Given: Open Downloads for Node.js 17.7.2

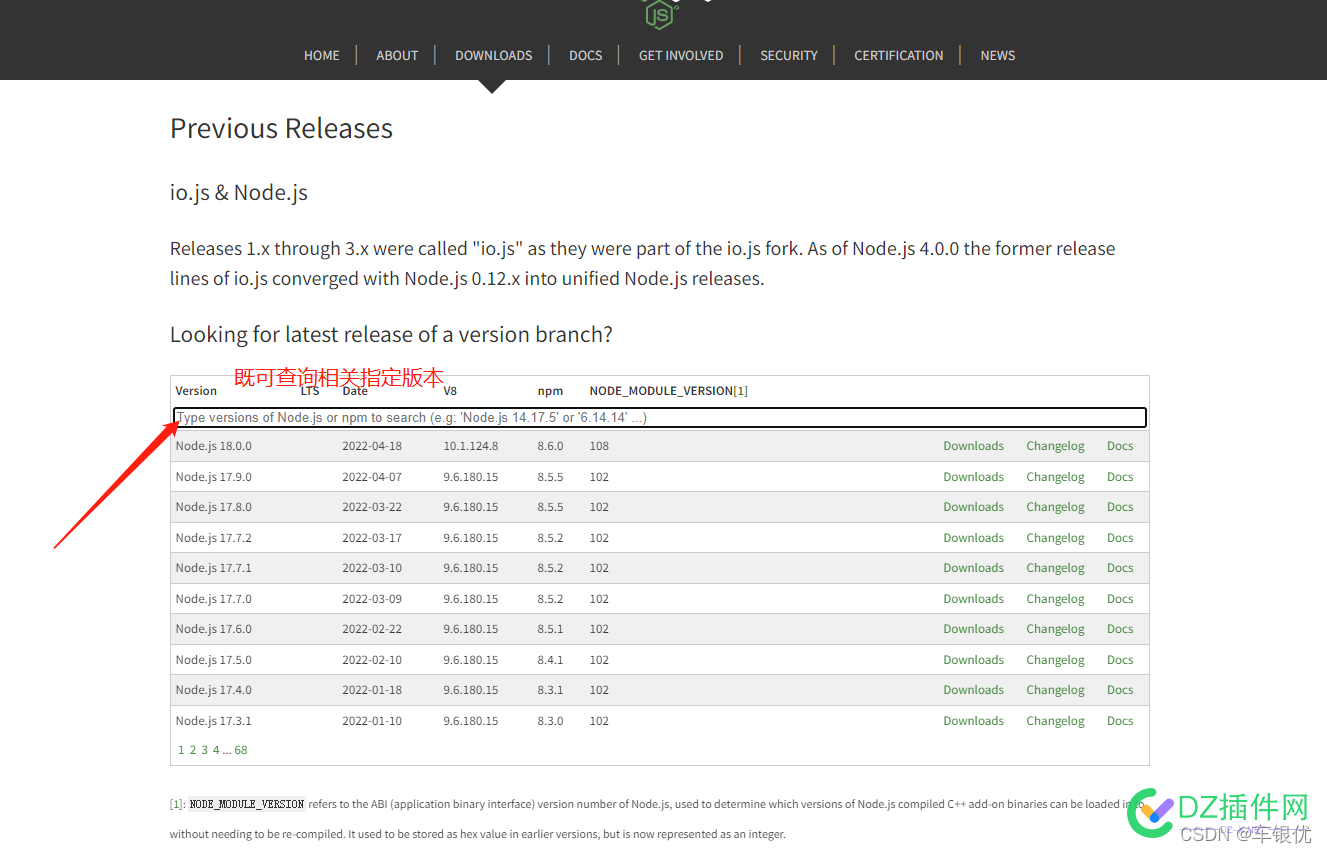Looking at the screenshot, I should (x=974, y=538).
